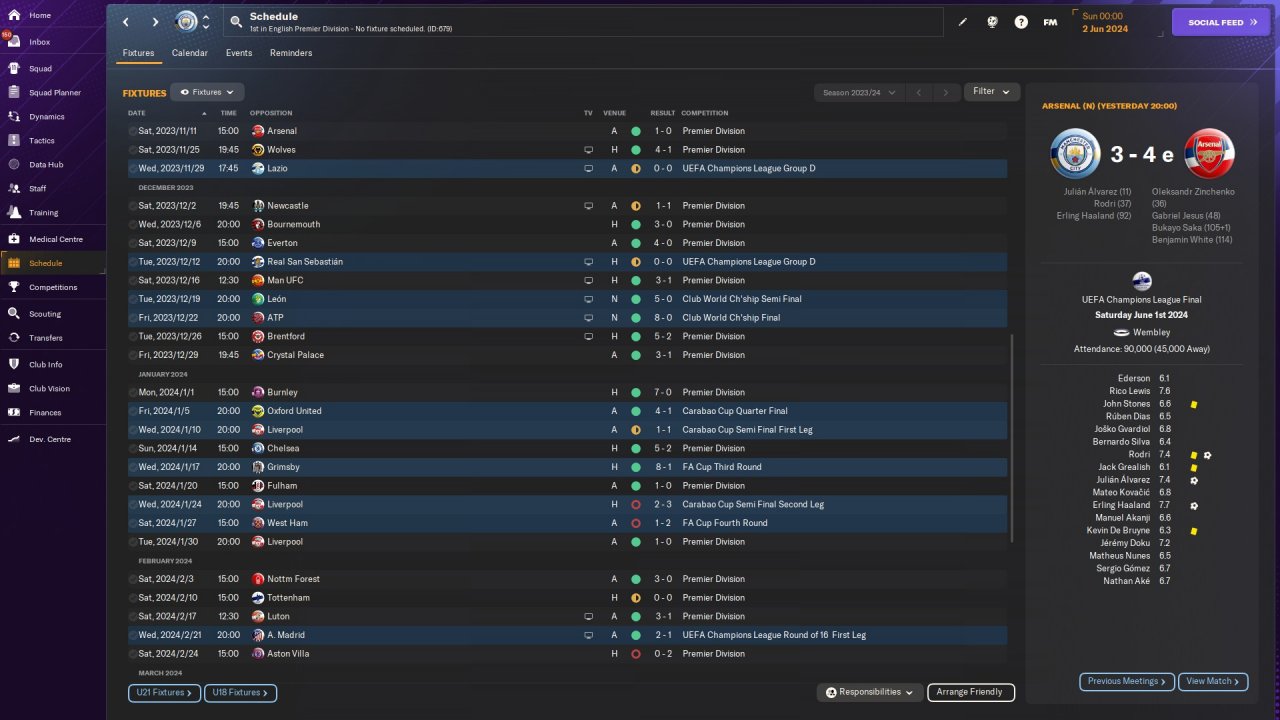The width and height of the screenshot is (1280, 720).
Task: Open the Responsibilities dropdown
Action: pyautogui.click(x=869, y=692)
